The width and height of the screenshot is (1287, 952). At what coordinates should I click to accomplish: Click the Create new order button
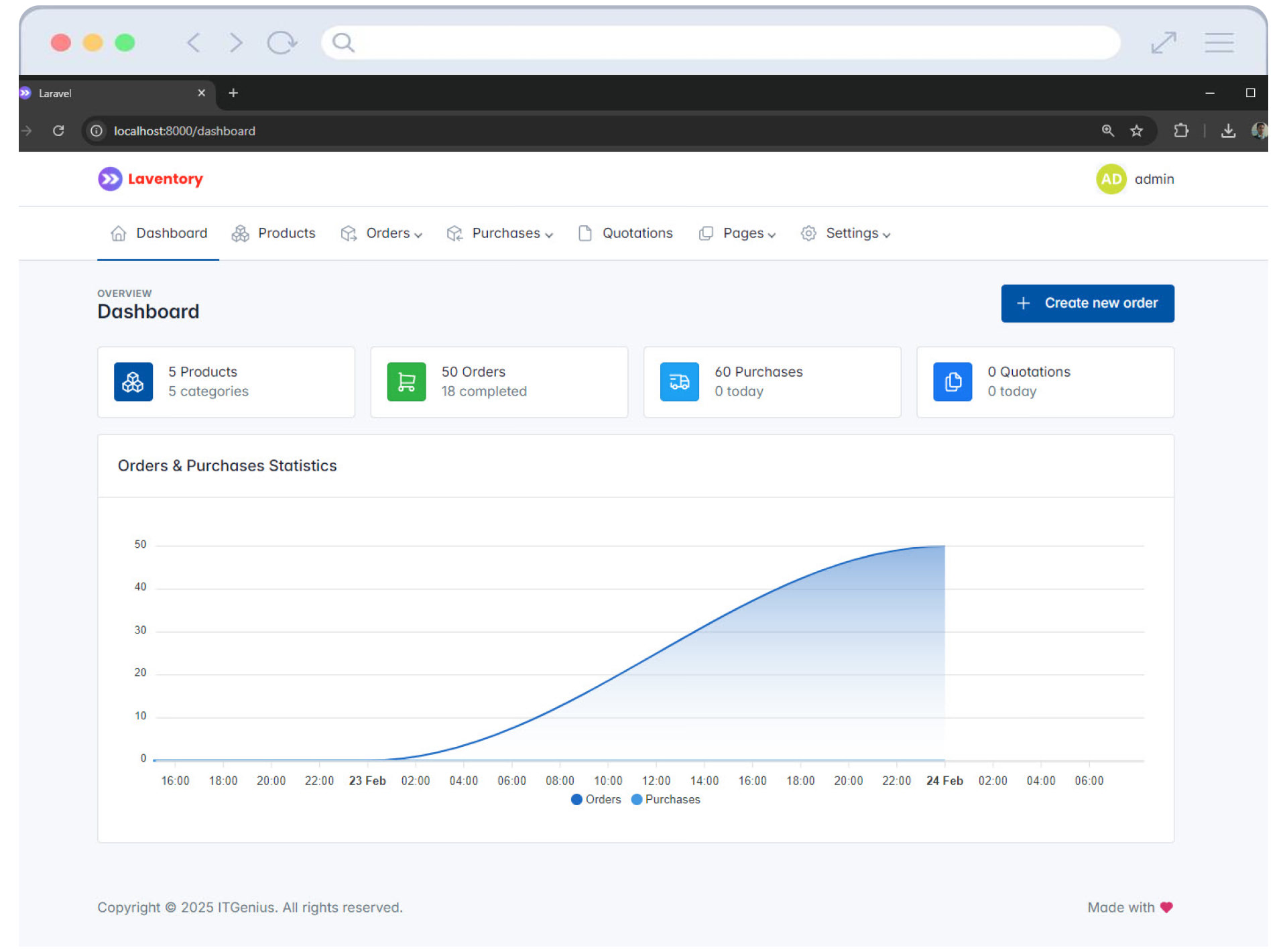point(1087,302)
